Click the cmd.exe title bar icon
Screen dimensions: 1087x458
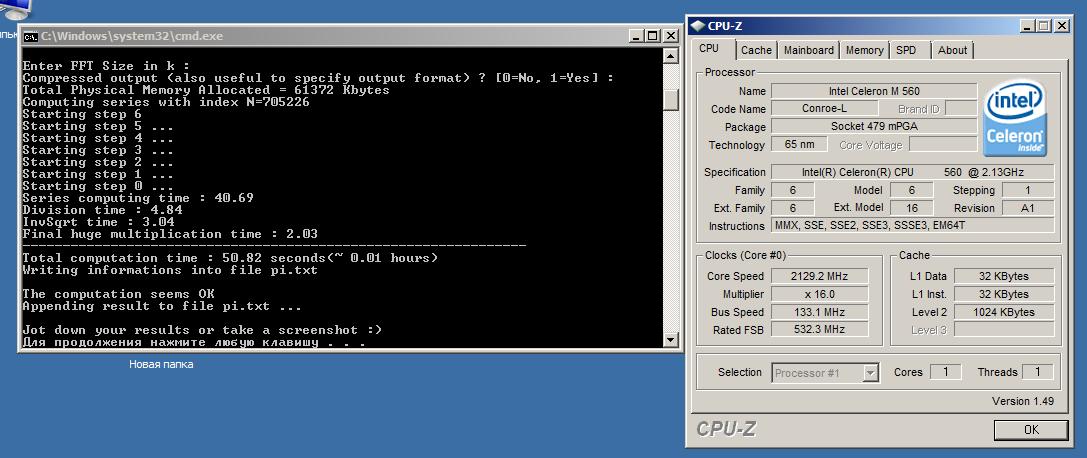point(31,36)
